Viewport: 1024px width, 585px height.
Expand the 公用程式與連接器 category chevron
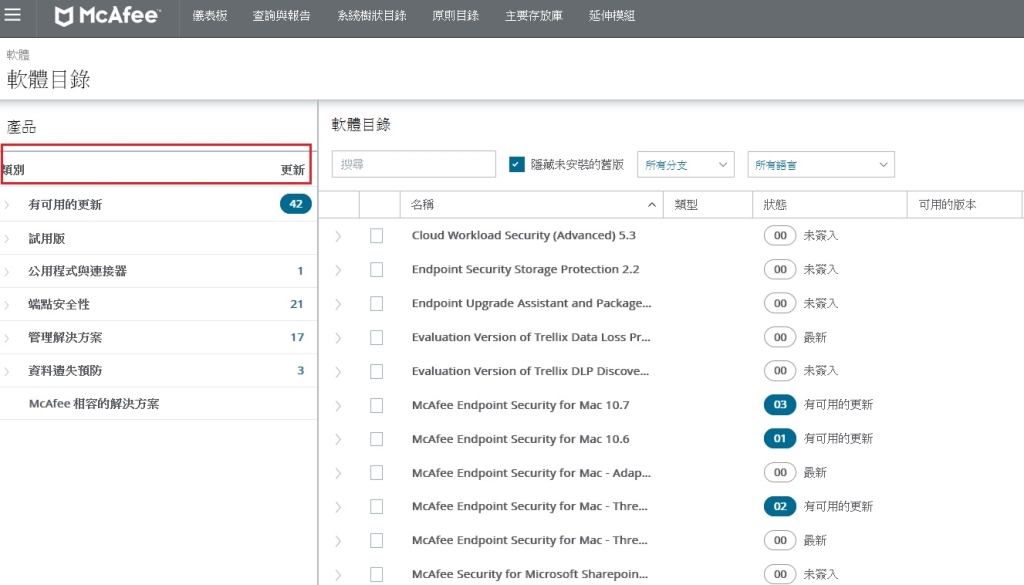click(x=7, y=272)
